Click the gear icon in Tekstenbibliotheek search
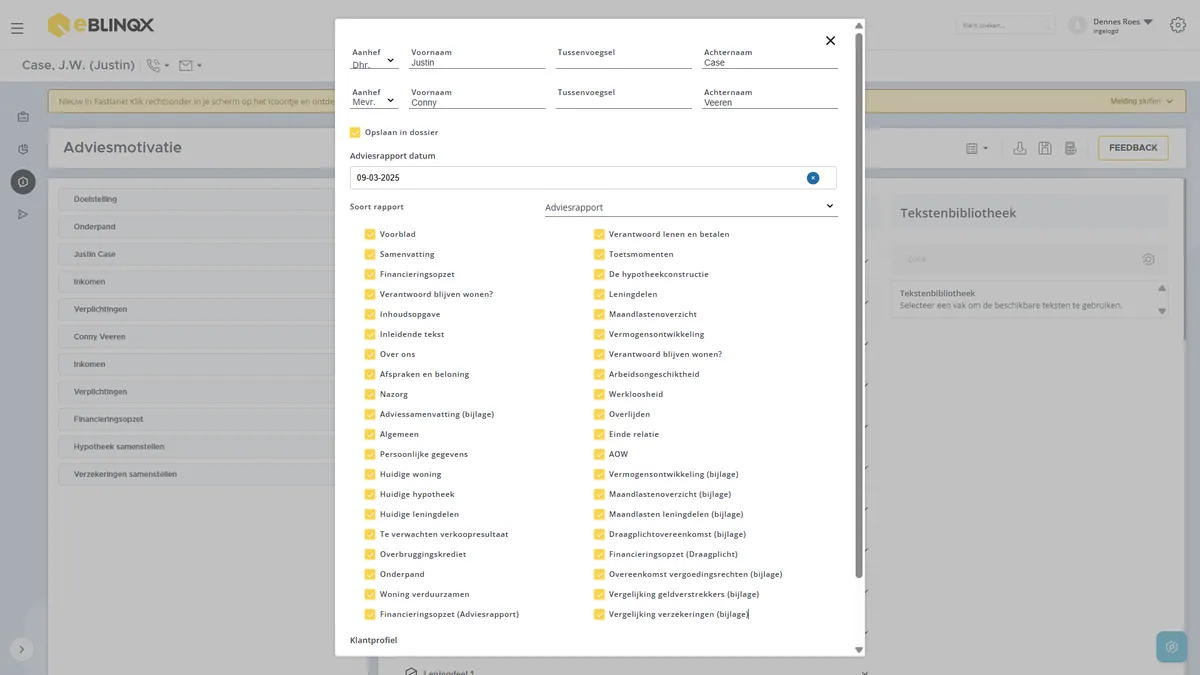The height and width of the screenshot is (675, 1200). (1149, 260)
